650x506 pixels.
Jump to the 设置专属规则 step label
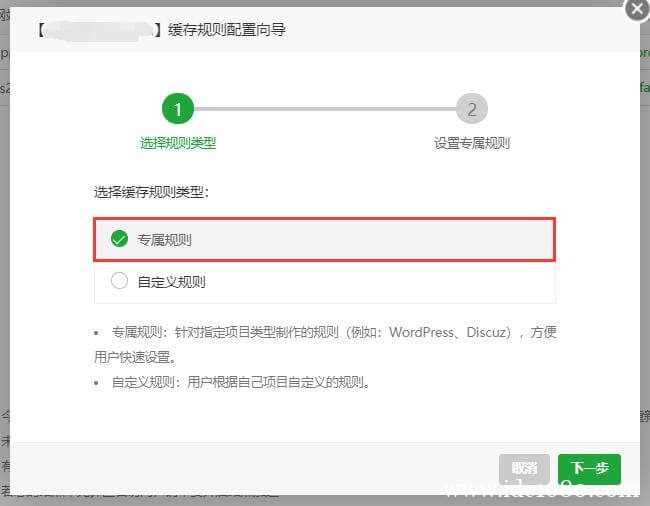[471, 143]
